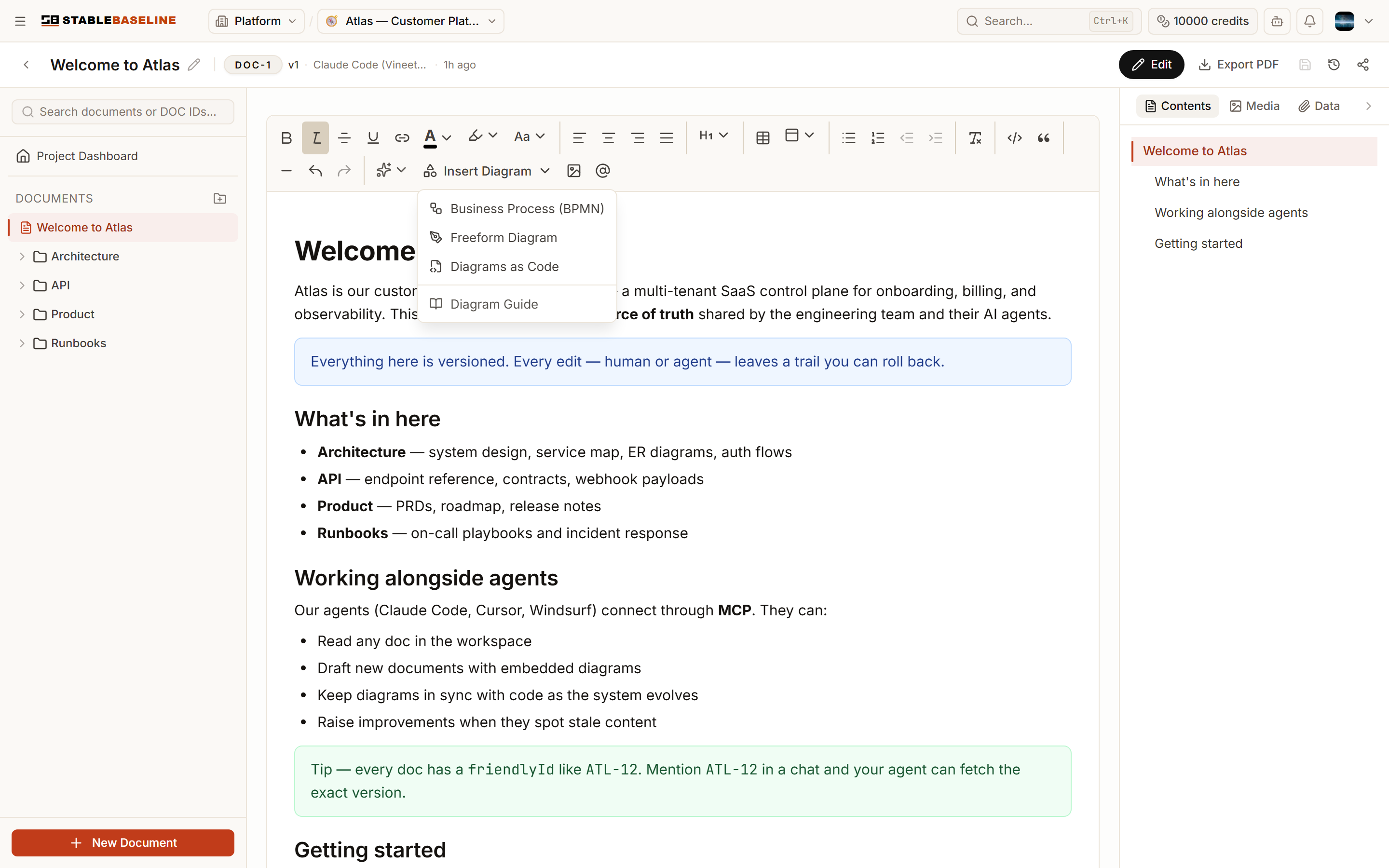Viewport: 1389px width, 868px height.
Task: Open the Atlas — Customer Plat... project selector
Action: 410,21
